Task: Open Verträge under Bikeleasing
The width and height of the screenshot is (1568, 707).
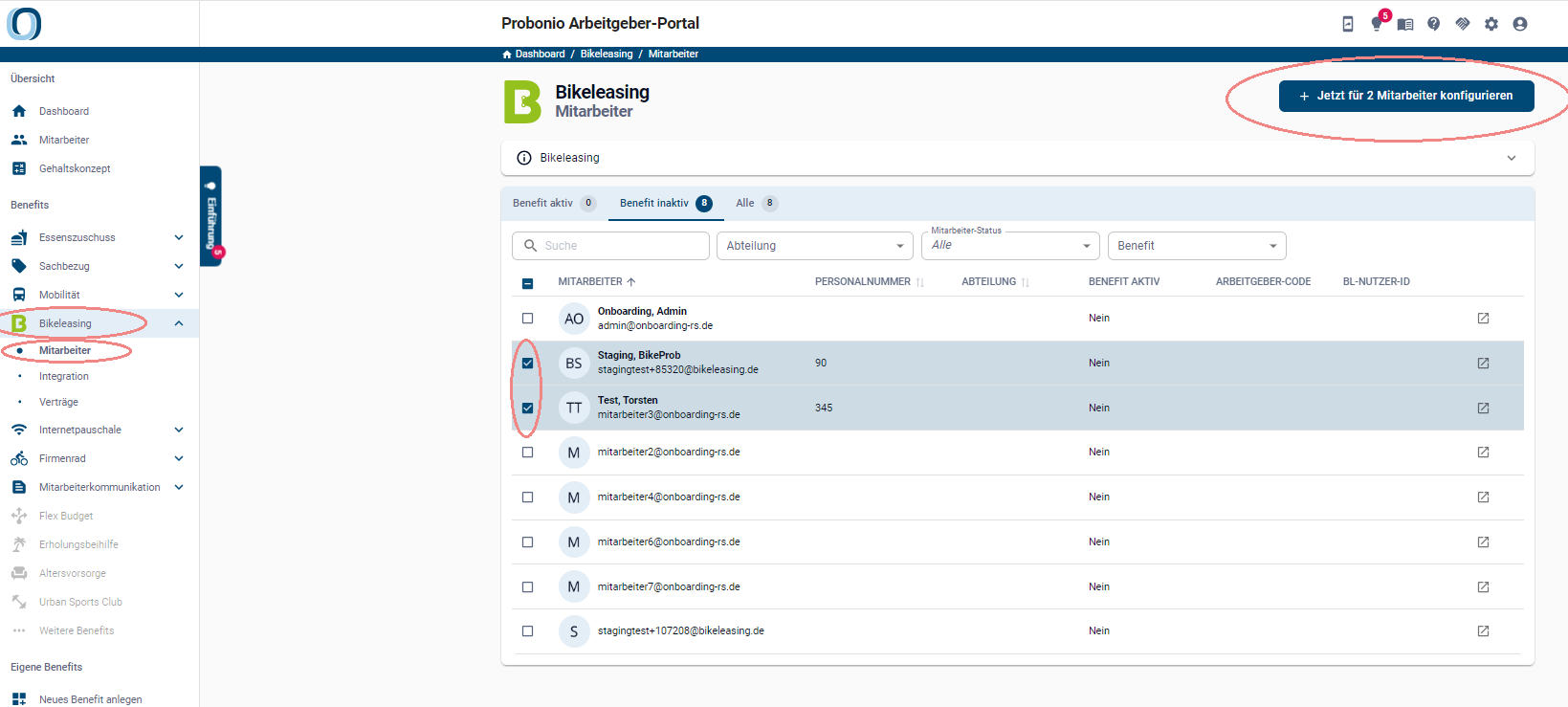Action: [58, 402]
